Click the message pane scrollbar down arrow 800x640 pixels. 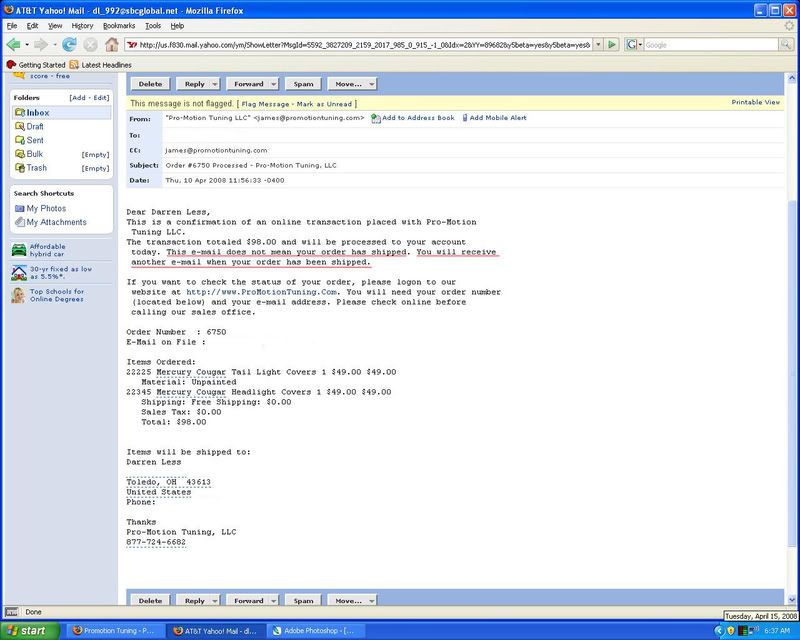pyautogui.click(x=792, y=600)
